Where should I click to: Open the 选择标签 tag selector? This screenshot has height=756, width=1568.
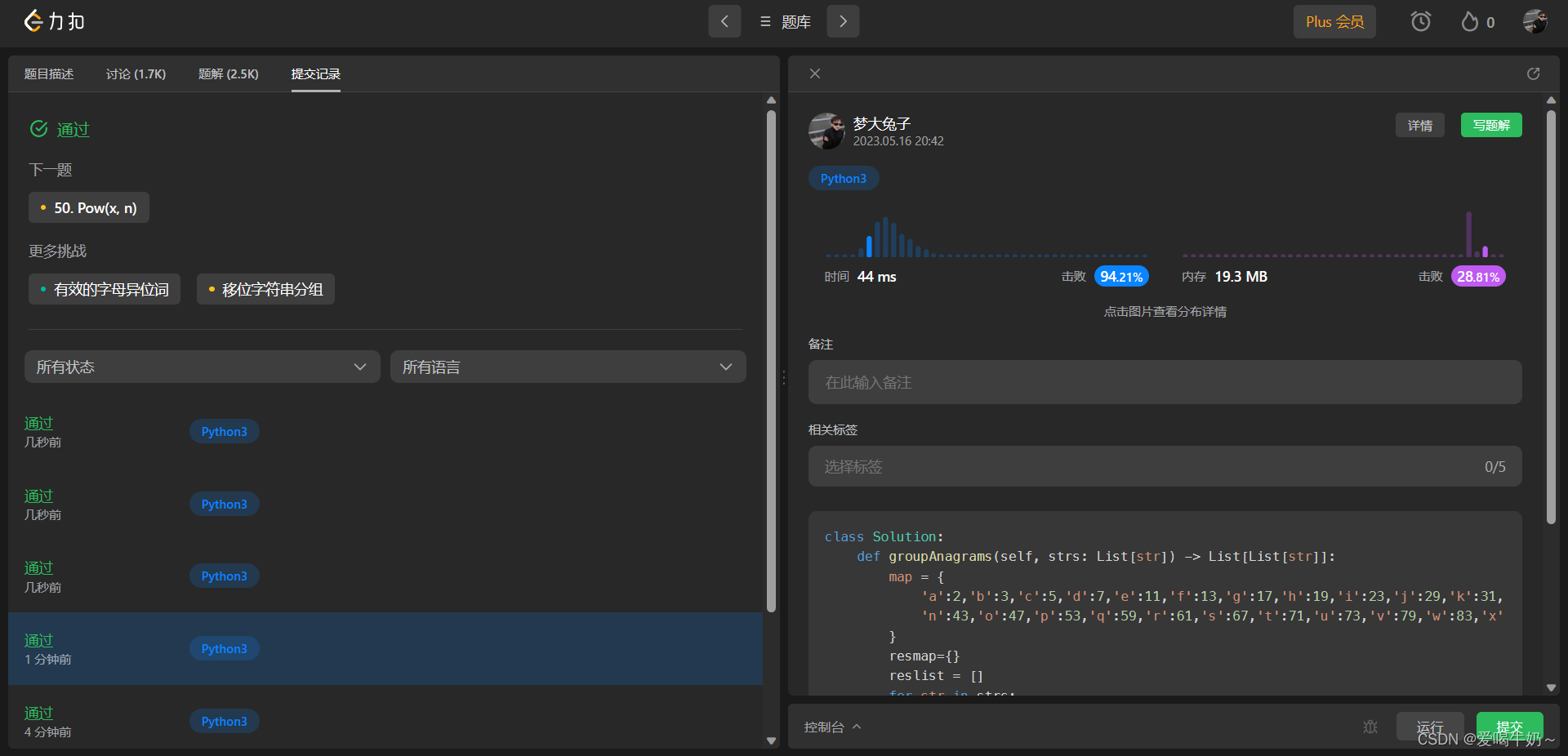tap(1165, 466)
